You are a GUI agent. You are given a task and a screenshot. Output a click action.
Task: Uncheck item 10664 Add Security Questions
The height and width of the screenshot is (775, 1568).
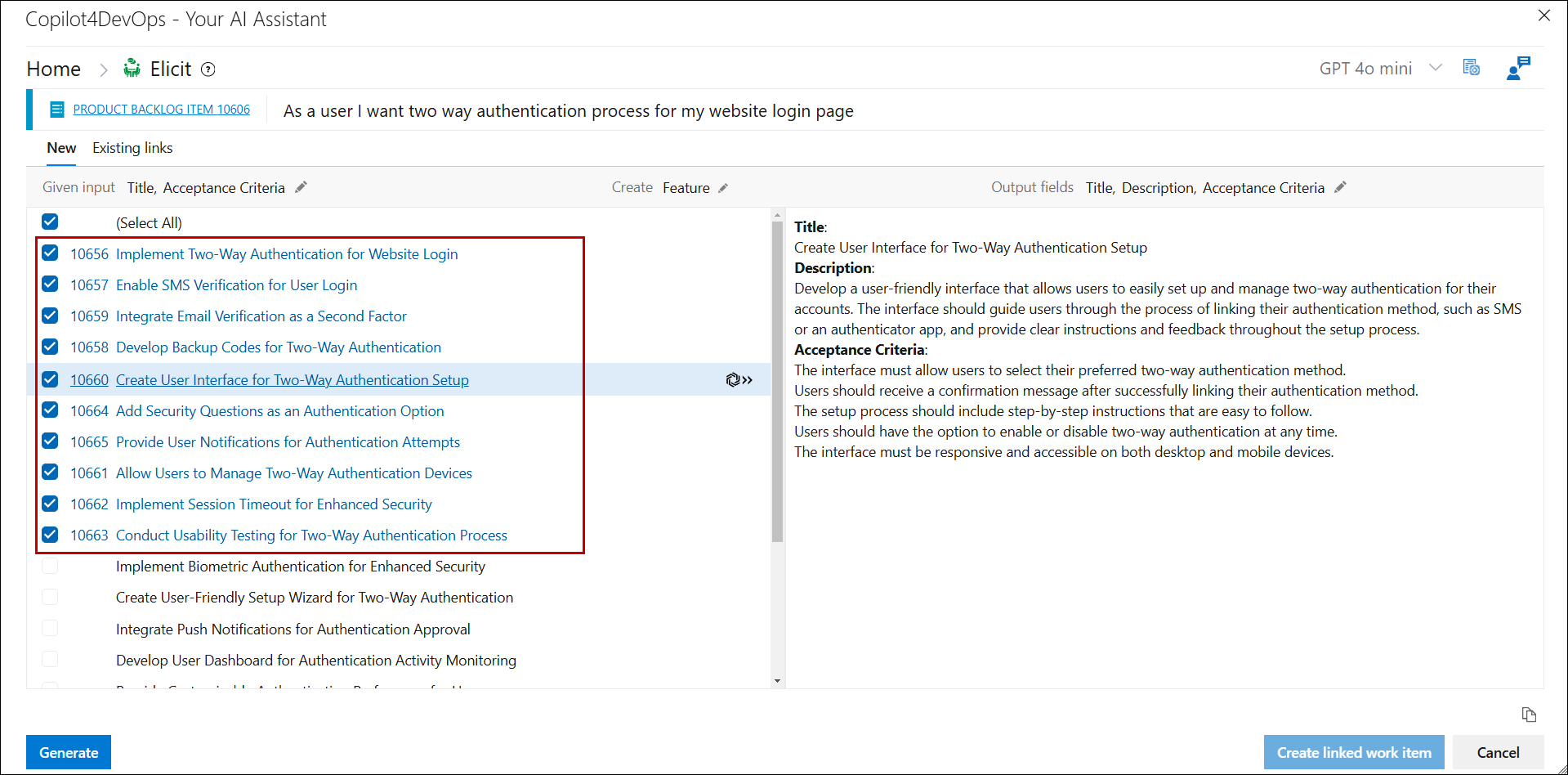tap(50, 410)
